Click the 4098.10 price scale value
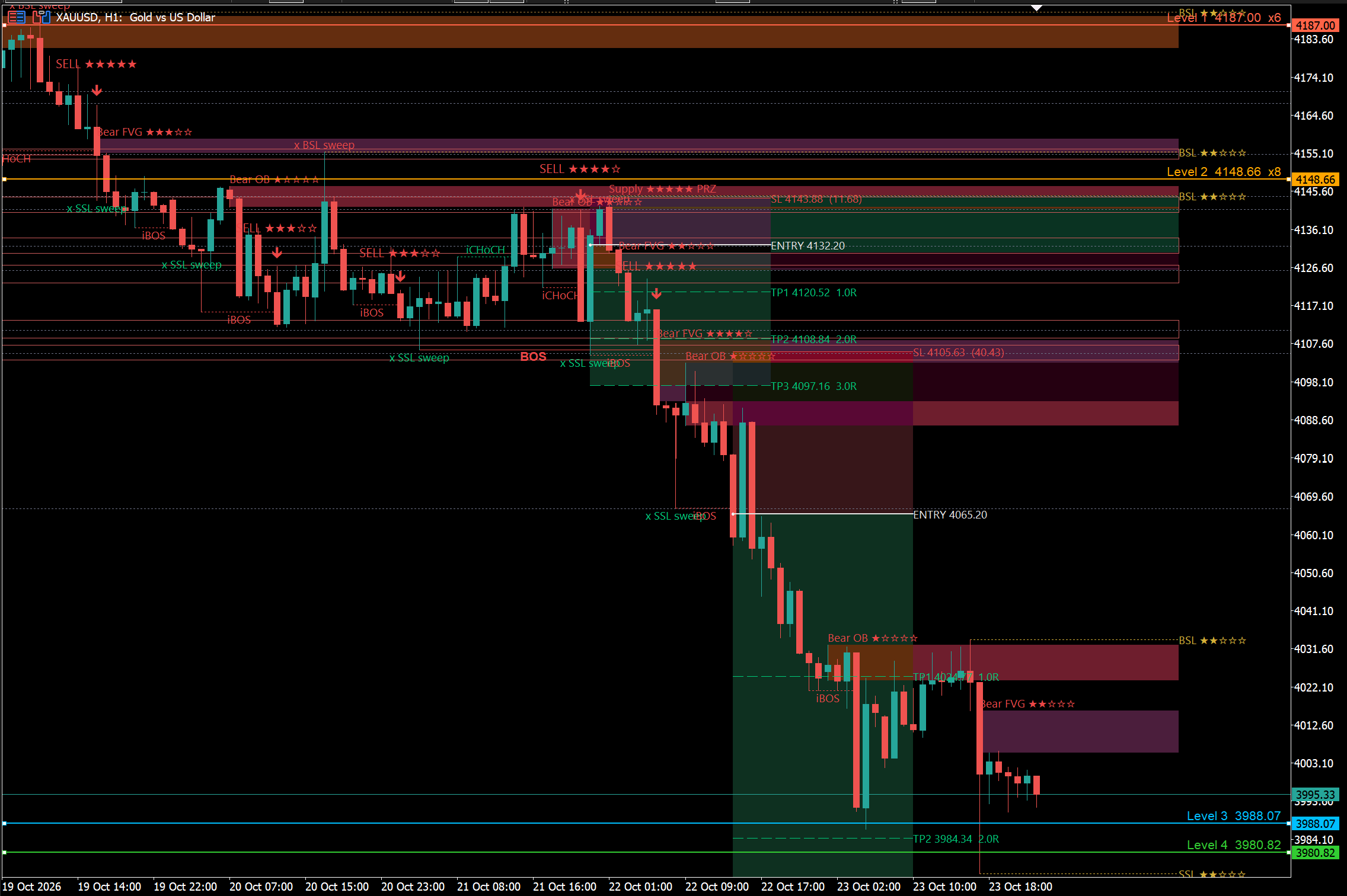 pos(1314,383)
